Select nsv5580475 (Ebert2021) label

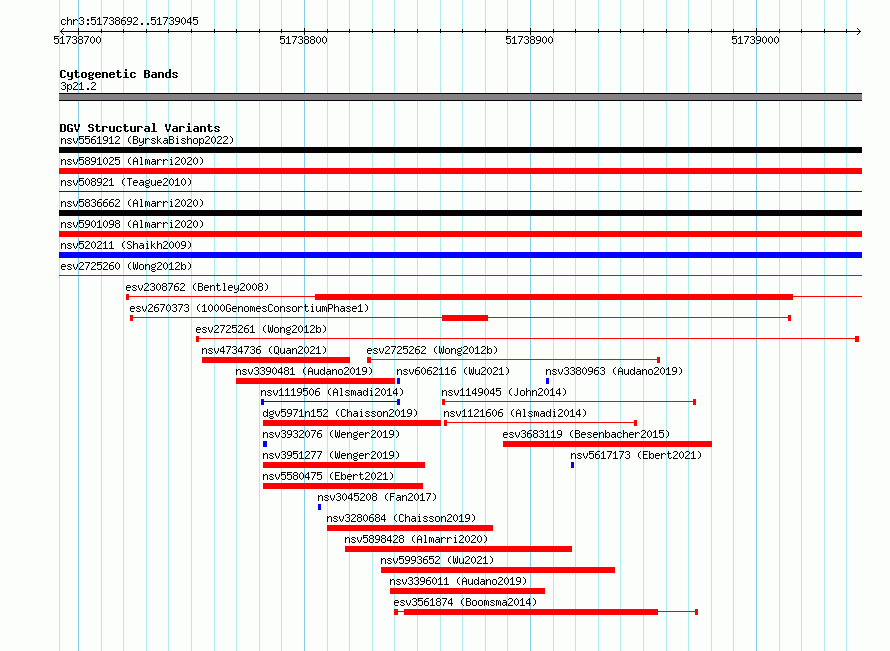[x=328, y=476]
